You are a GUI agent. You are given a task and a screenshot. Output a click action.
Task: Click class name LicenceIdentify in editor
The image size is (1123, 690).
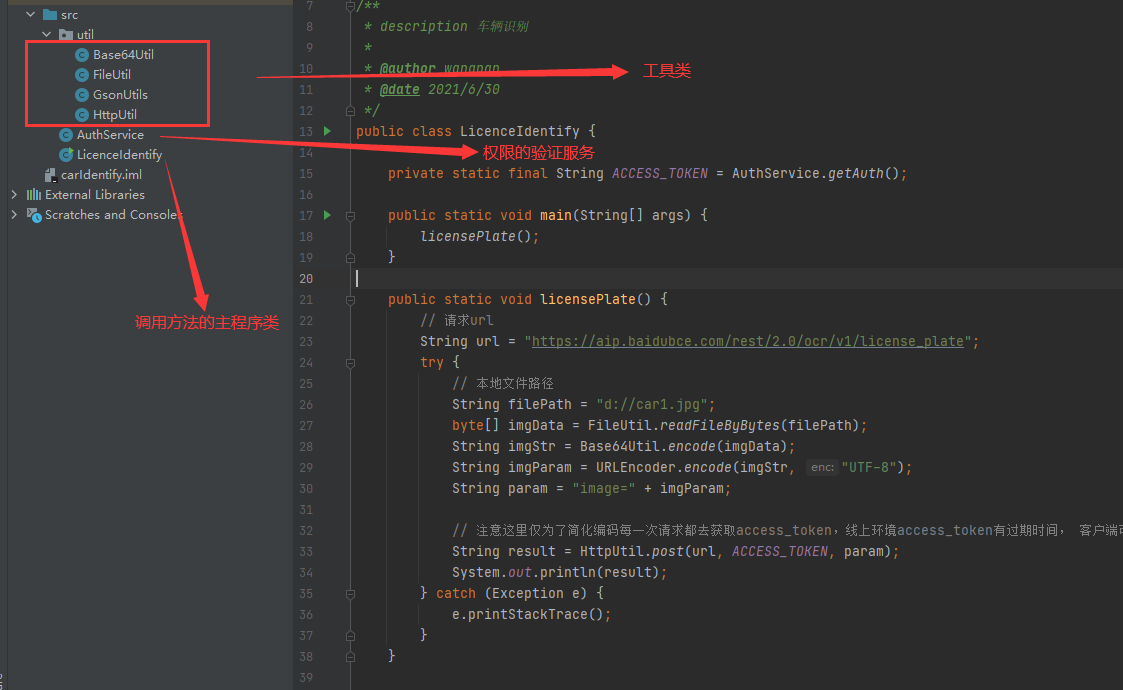click(x=520, y=131)
